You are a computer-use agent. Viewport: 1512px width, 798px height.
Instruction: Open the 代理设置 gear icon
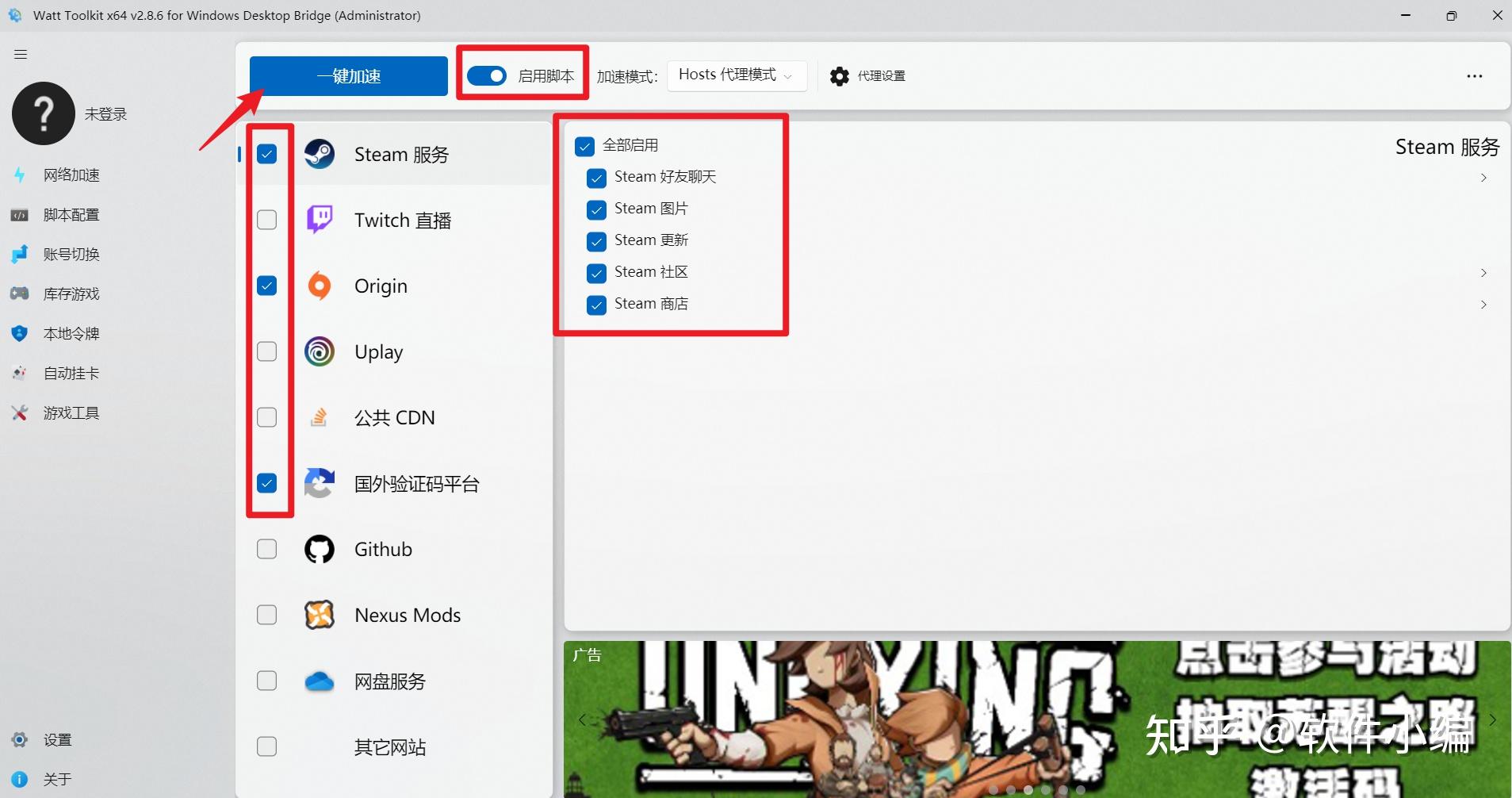pyautogui.click(x=840, y=76)
